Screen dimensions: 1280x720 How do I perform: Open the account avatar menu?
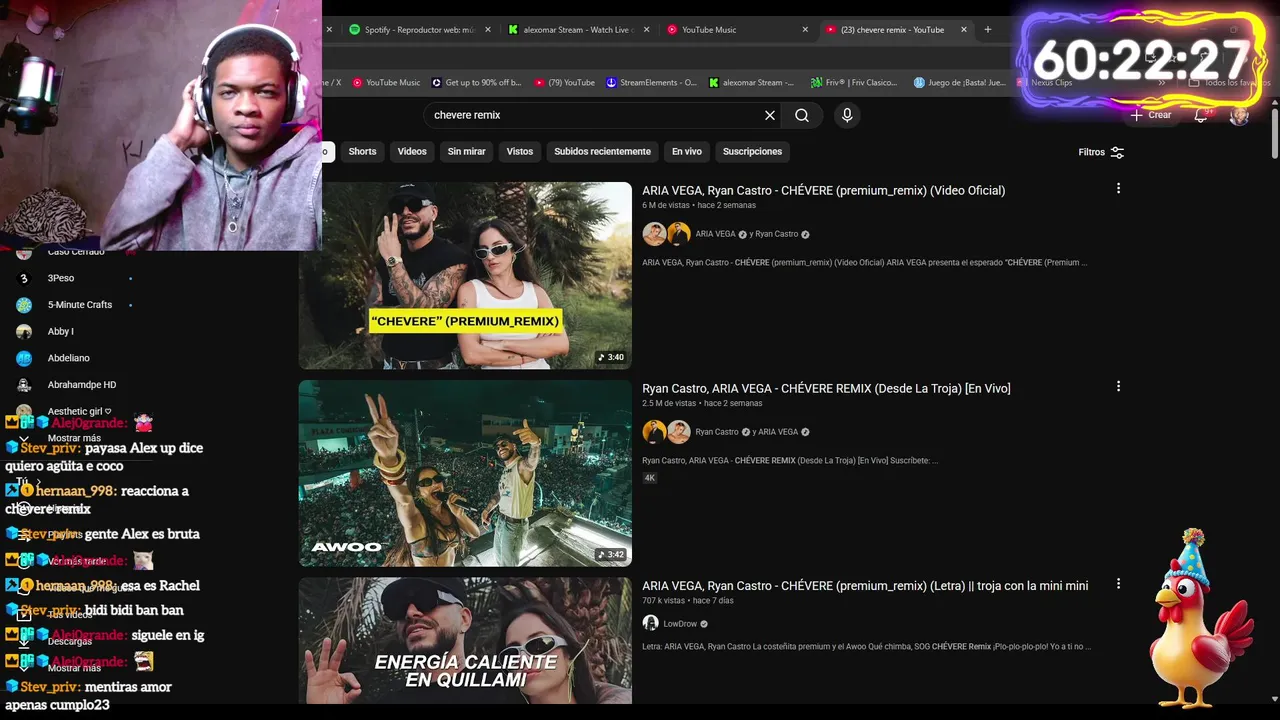coord(1239,115)
